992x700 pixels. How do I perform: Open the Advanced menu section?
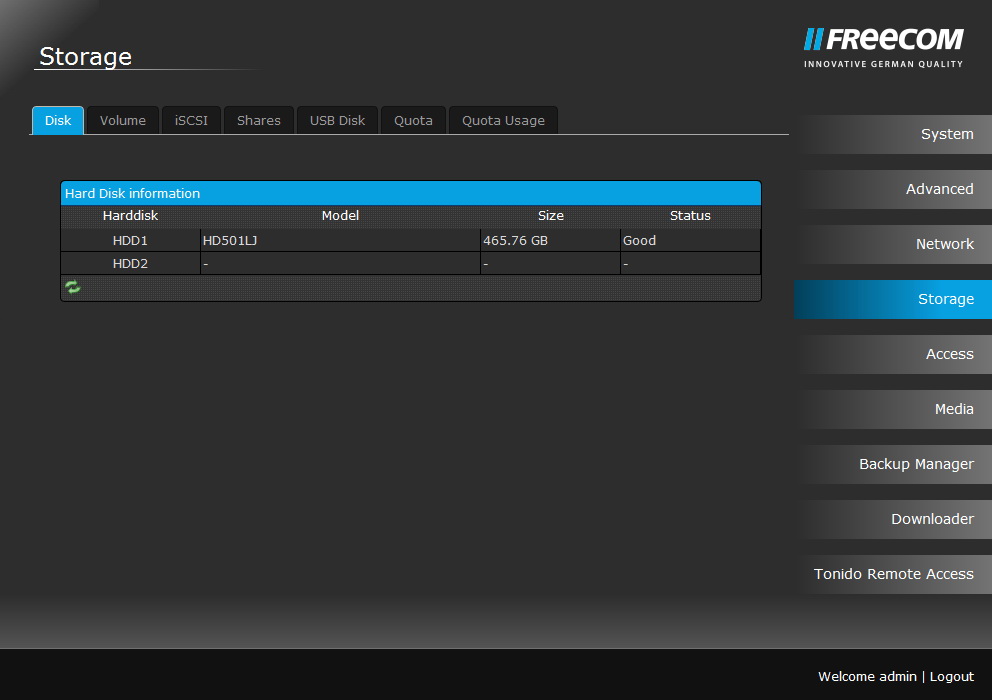893,189
